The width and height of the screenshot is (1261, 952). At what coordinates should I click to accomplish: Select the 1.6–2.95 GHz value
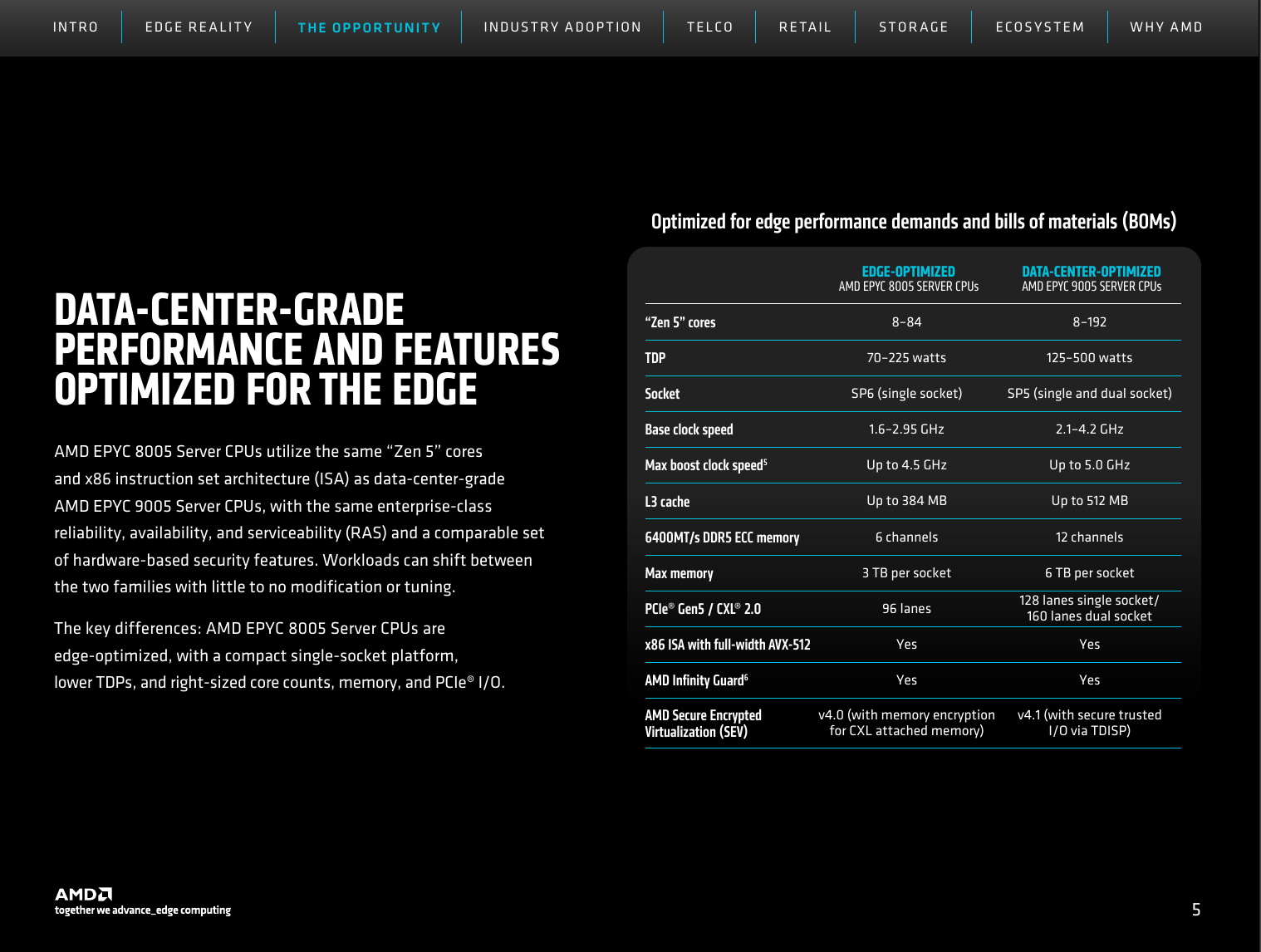[906, 429]
